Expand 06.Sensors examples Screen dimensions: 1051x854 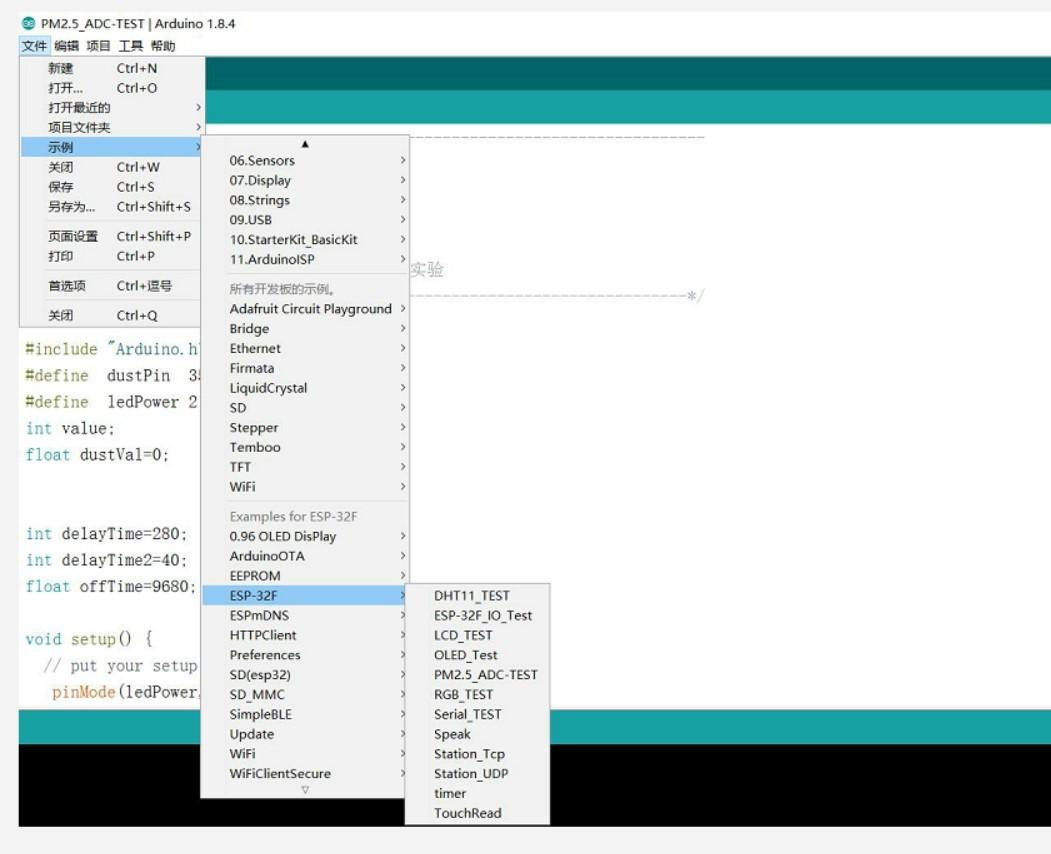305,160
